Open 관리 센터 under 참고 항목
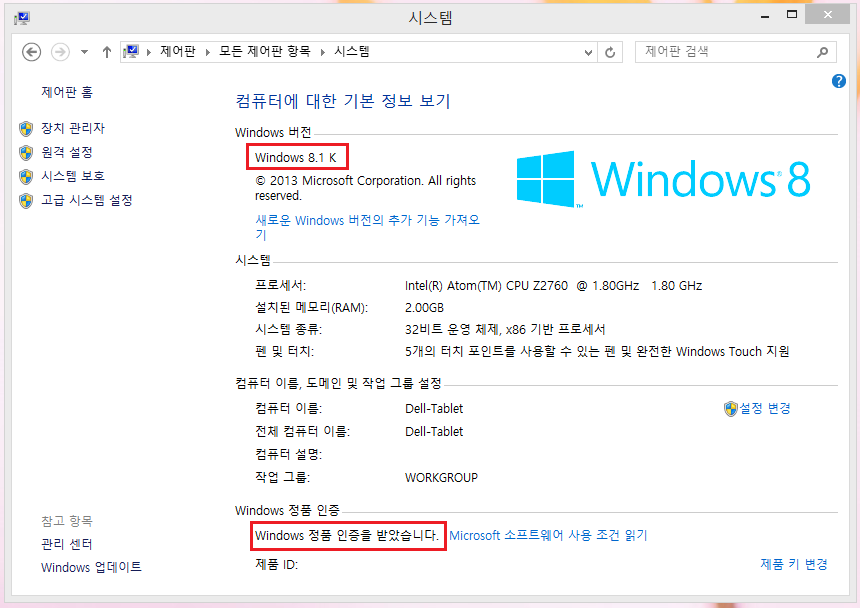 pyautogui.click(x=67, y=544)
